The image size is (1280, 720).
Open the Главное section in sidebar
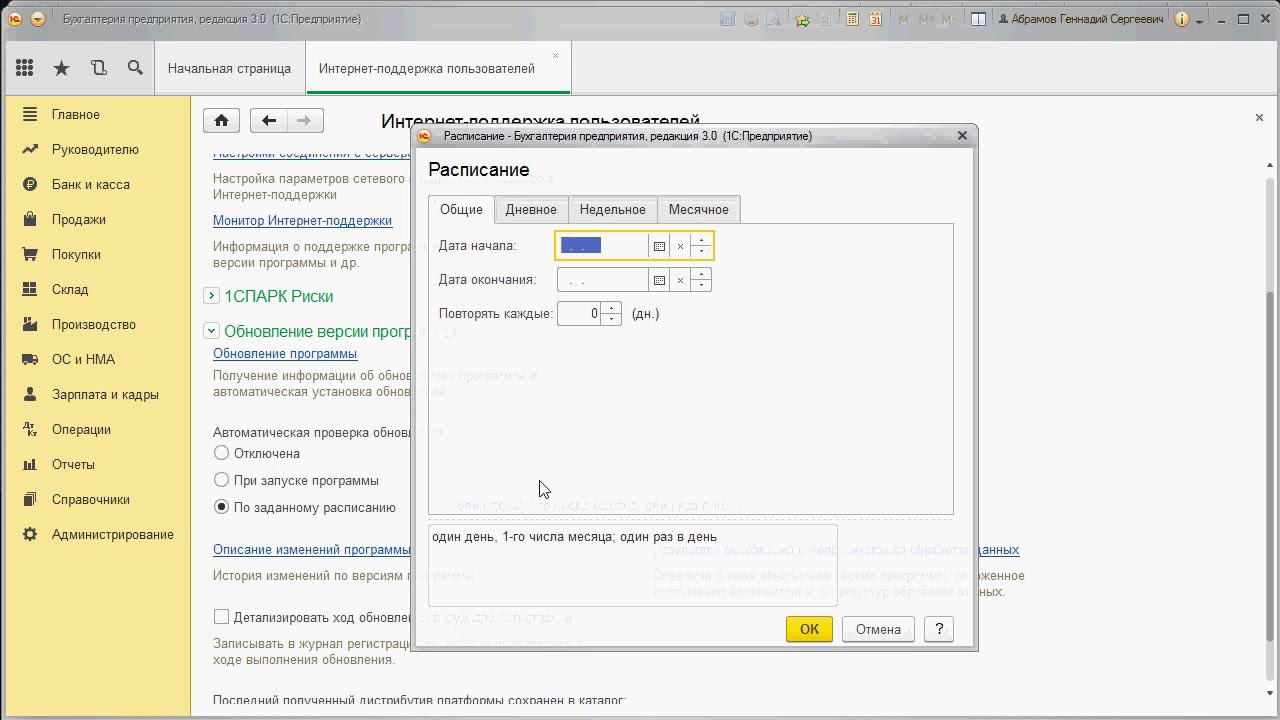tap(98, 114)
